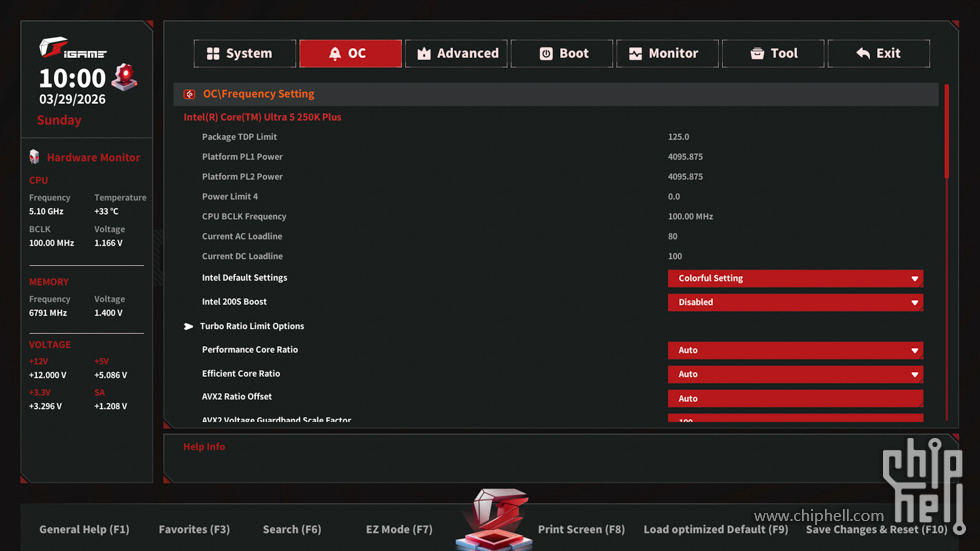Screen dimensions: 980x551
Task: Click Power Limit 4 label
Action: coord(230,197)
